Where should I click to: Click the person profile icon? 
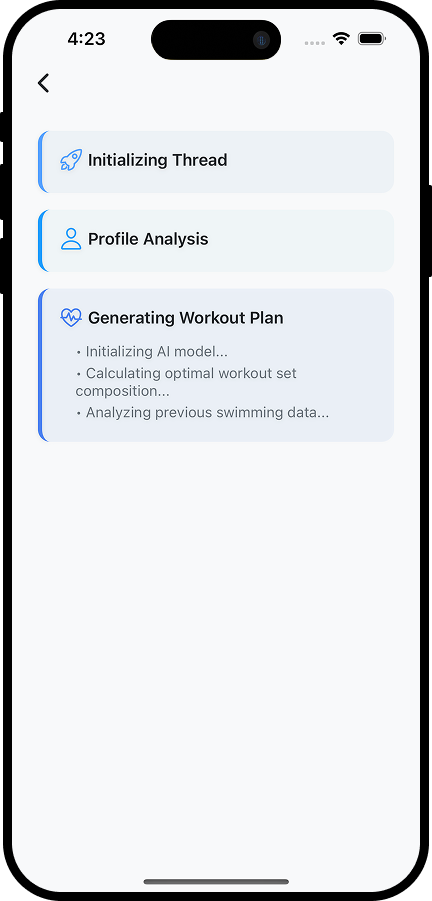[x=71, y=239]
